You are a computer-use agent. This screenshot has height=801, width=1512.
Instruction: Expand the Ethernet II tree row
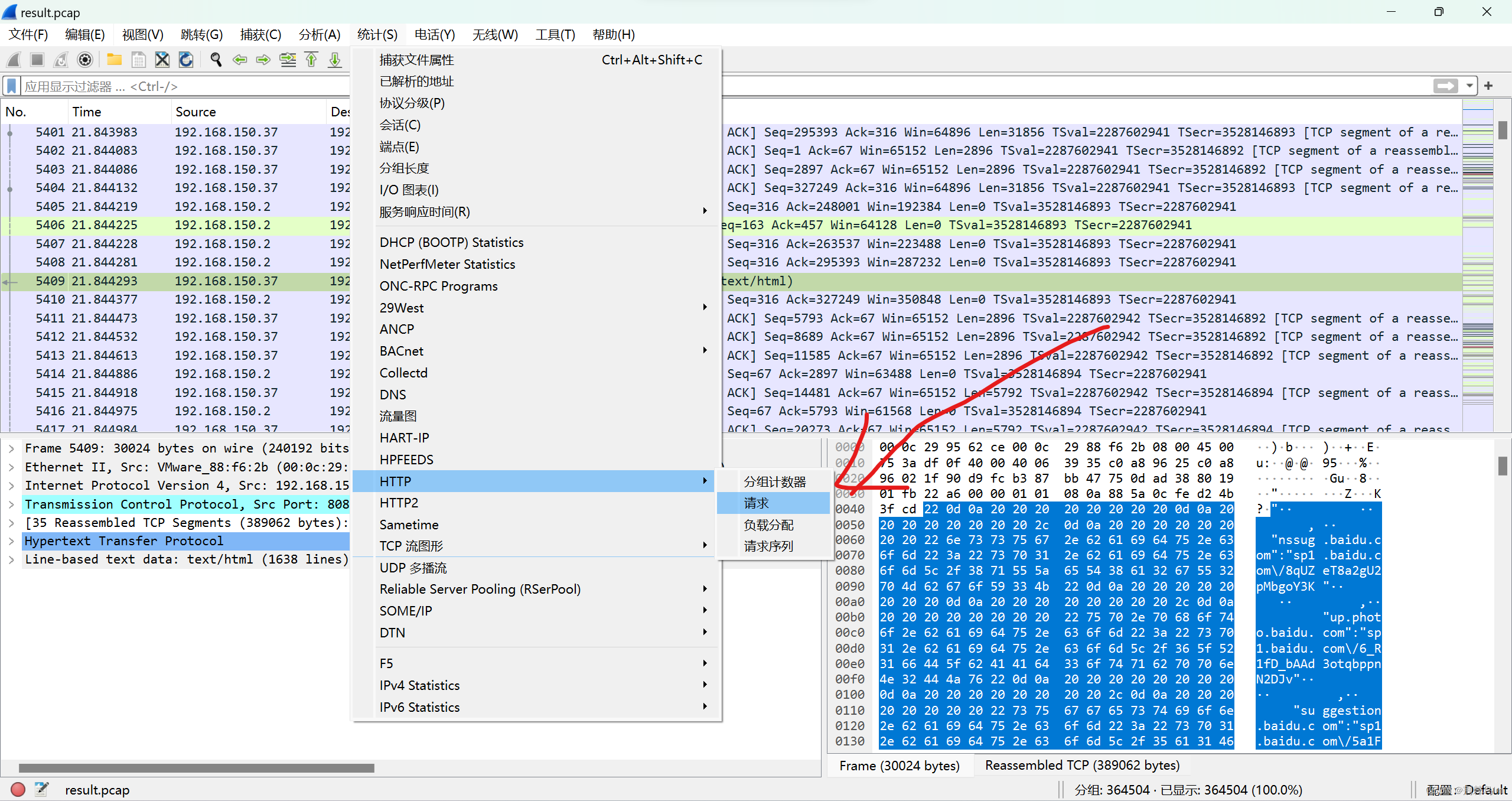[x=11, y=467]
